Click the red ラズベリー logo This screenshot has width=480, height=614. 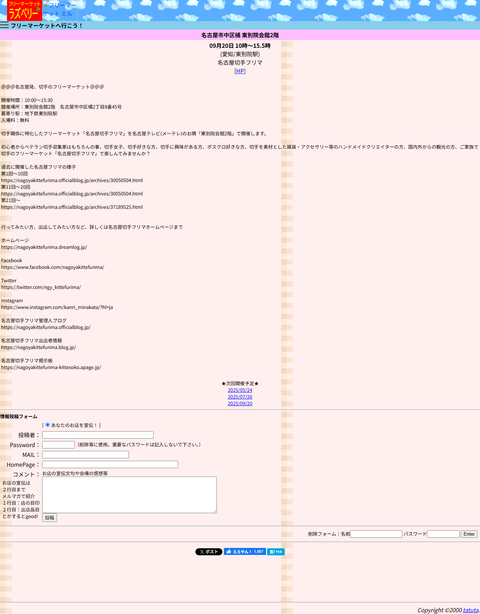[x=24, y=11]
